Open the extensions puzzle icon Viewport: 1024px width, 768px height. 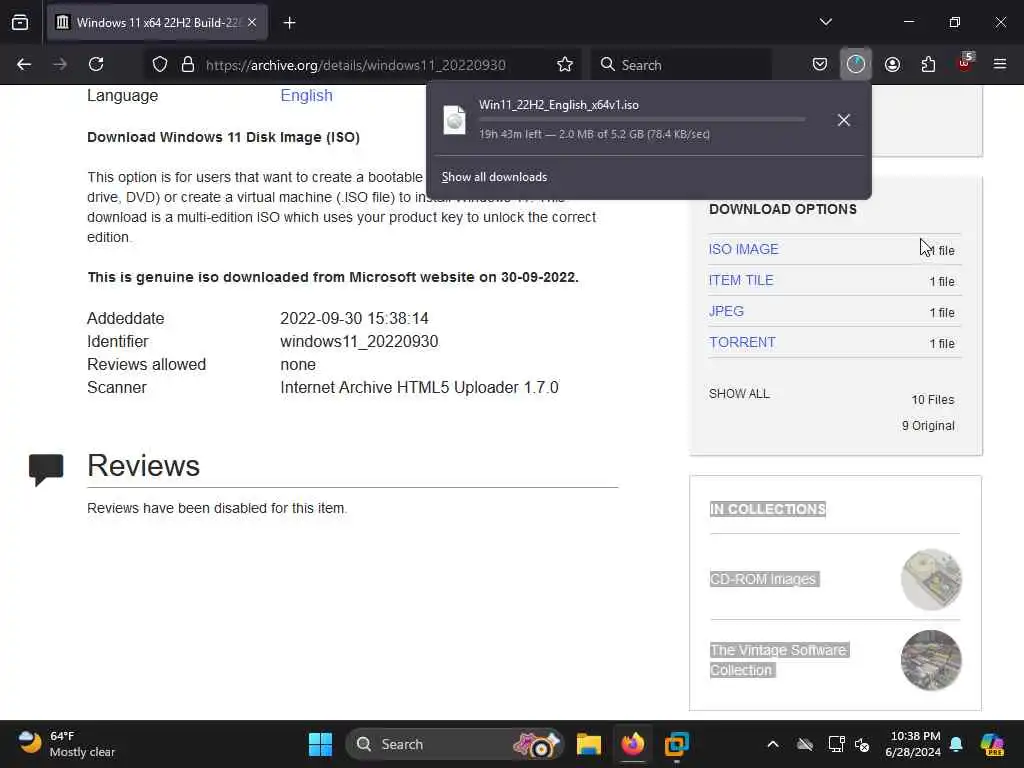click(928, 64)
